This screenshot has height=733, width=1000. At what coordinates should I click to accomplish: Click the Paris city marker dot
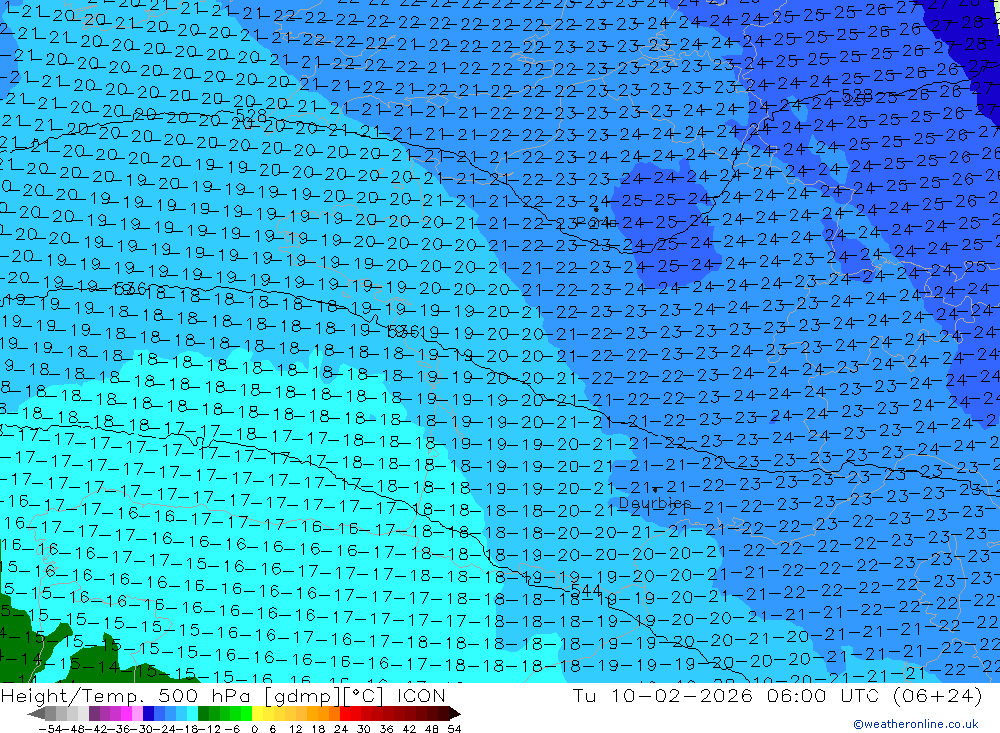click(596, 209)
